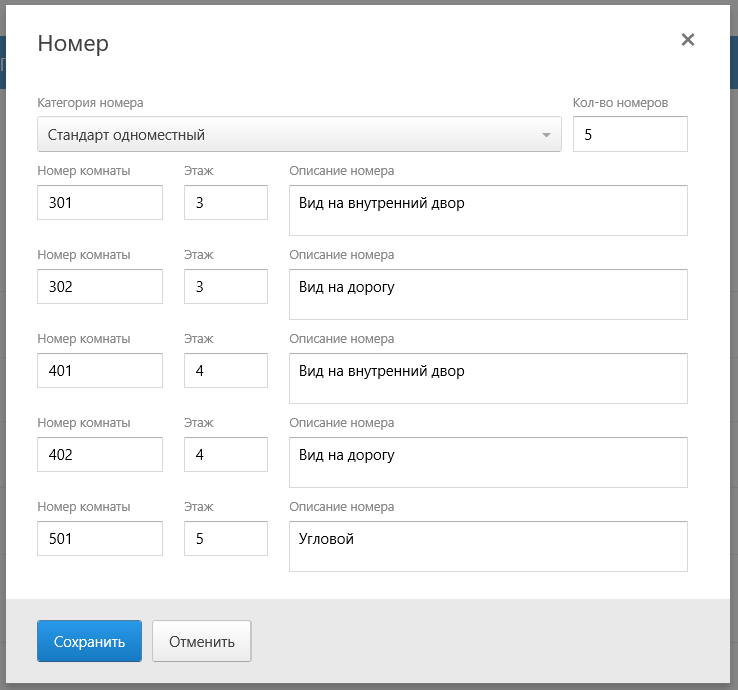This screenshot has width=738, height=690.
Task: Select the Этаж field for room 302
Action: 226,287
